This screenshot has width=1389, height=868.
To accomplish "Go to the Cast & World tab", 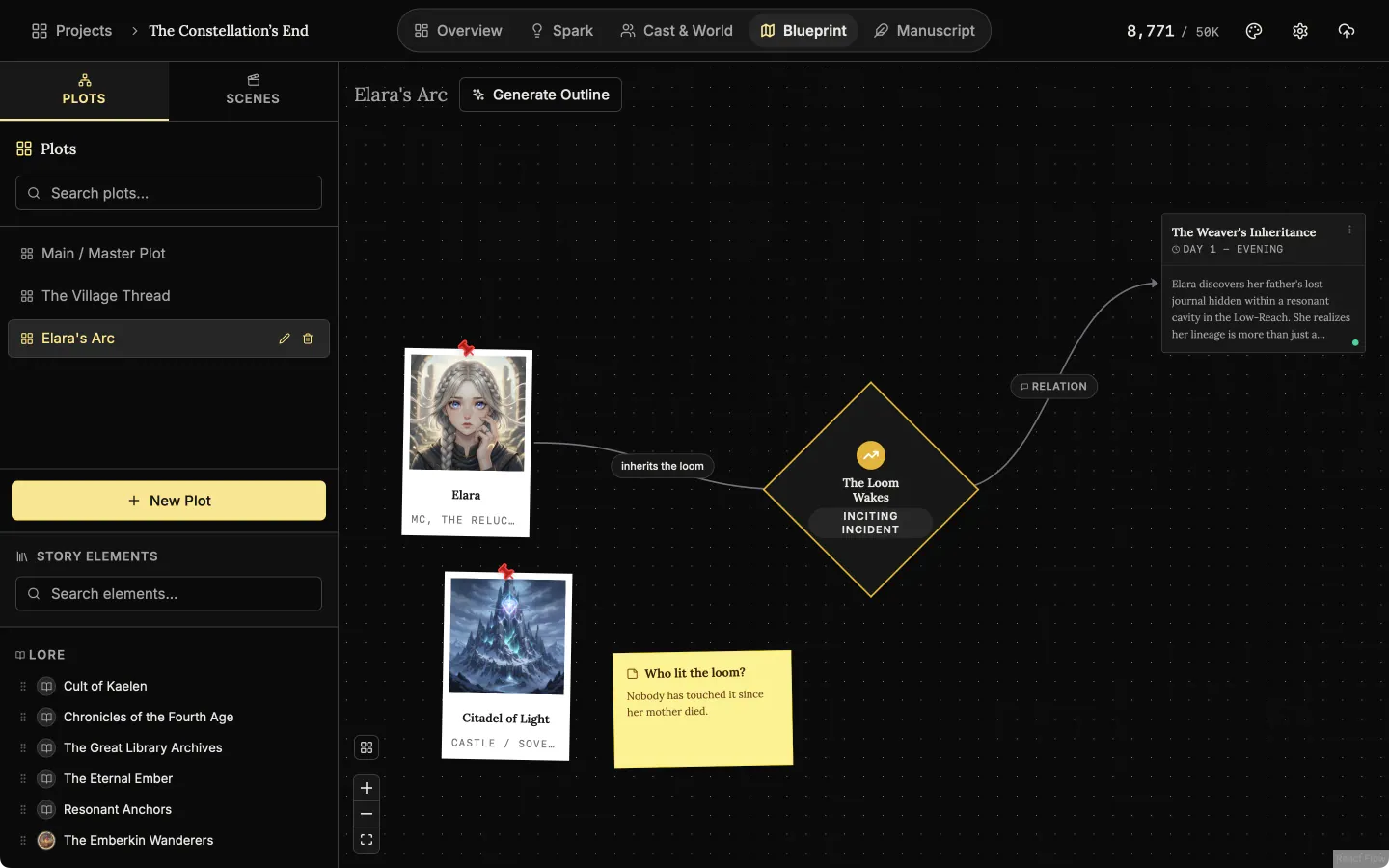I will (x=676, y=31).
